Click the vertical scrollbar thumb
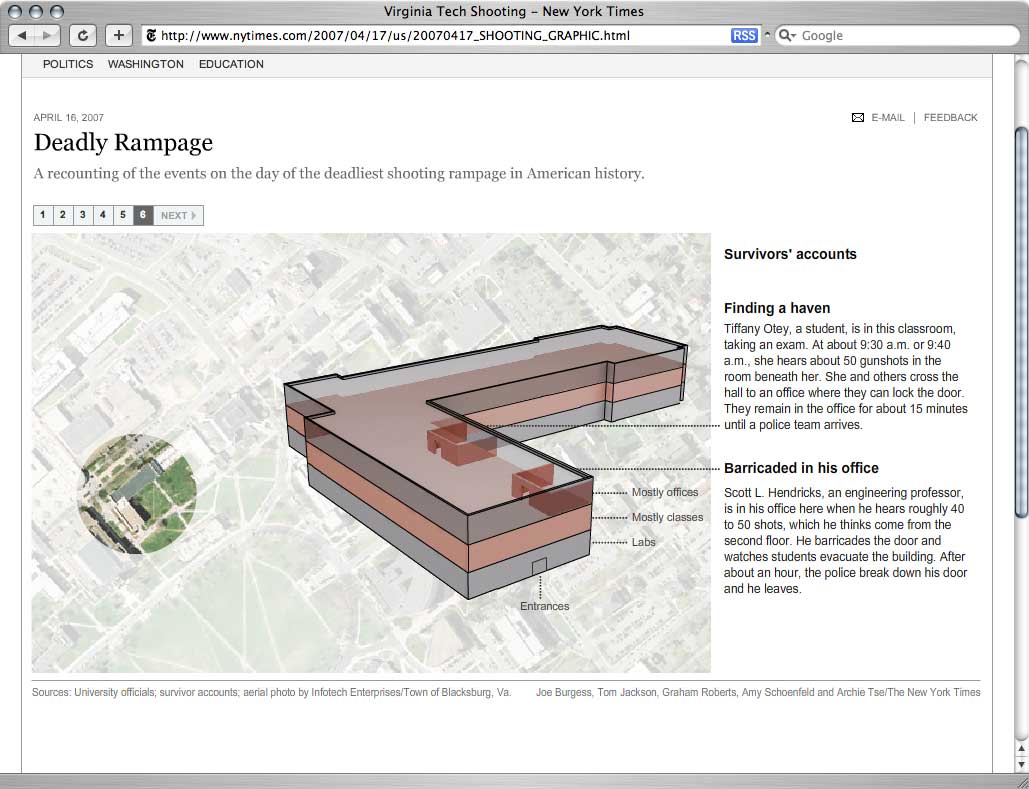 (x=1021, y=322)
